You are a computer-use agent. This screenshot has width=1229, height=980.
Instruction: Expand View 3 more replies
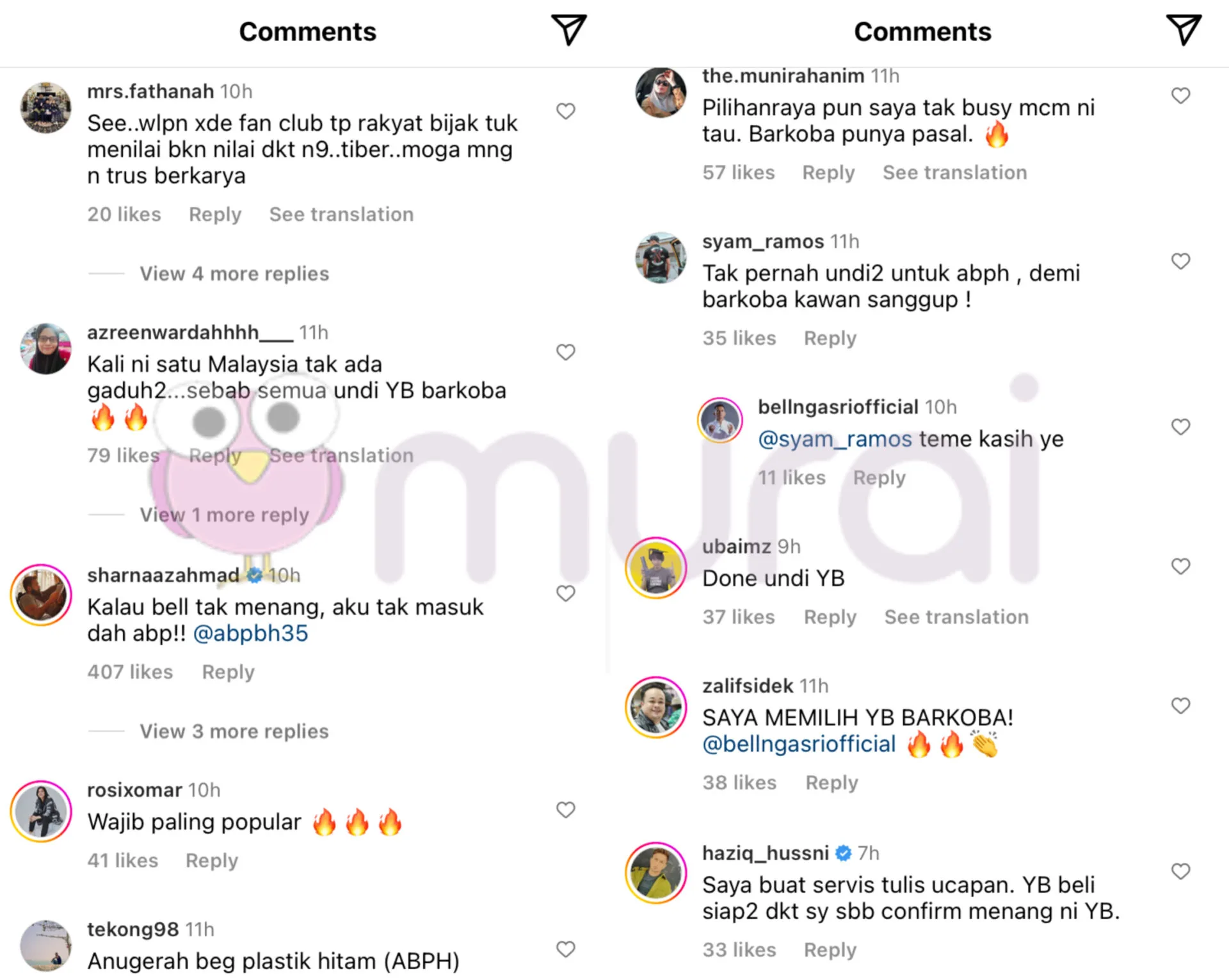234,731
